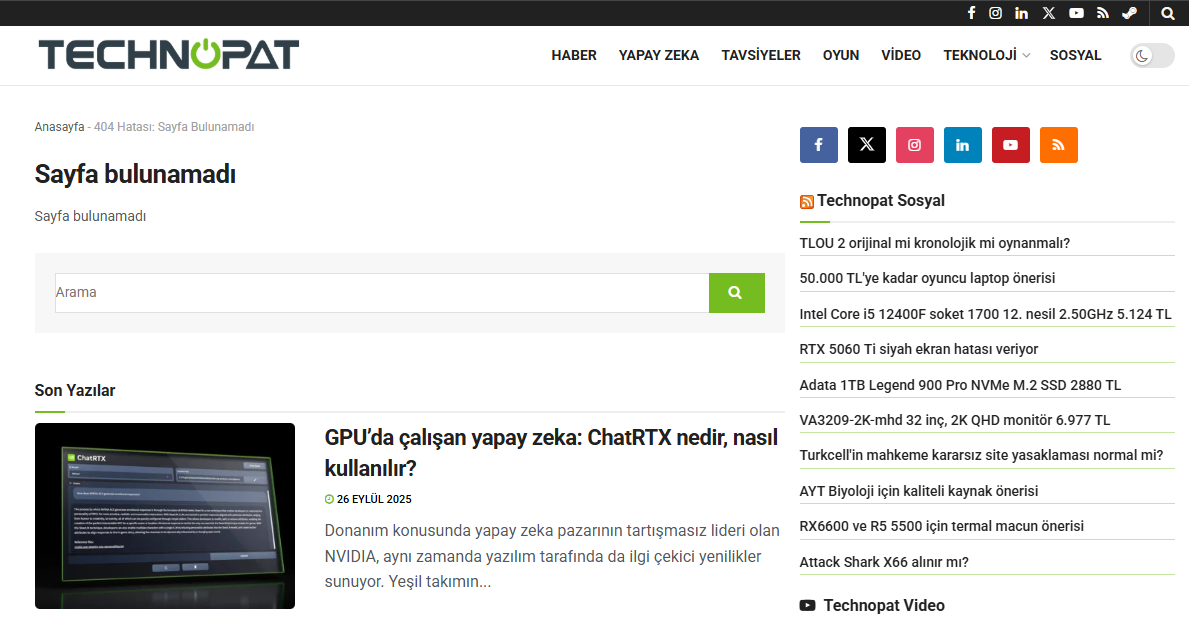Viewport: 1189px width, 623px height.
Task: Open the Tavsiyeler menu
Action: 761,55
